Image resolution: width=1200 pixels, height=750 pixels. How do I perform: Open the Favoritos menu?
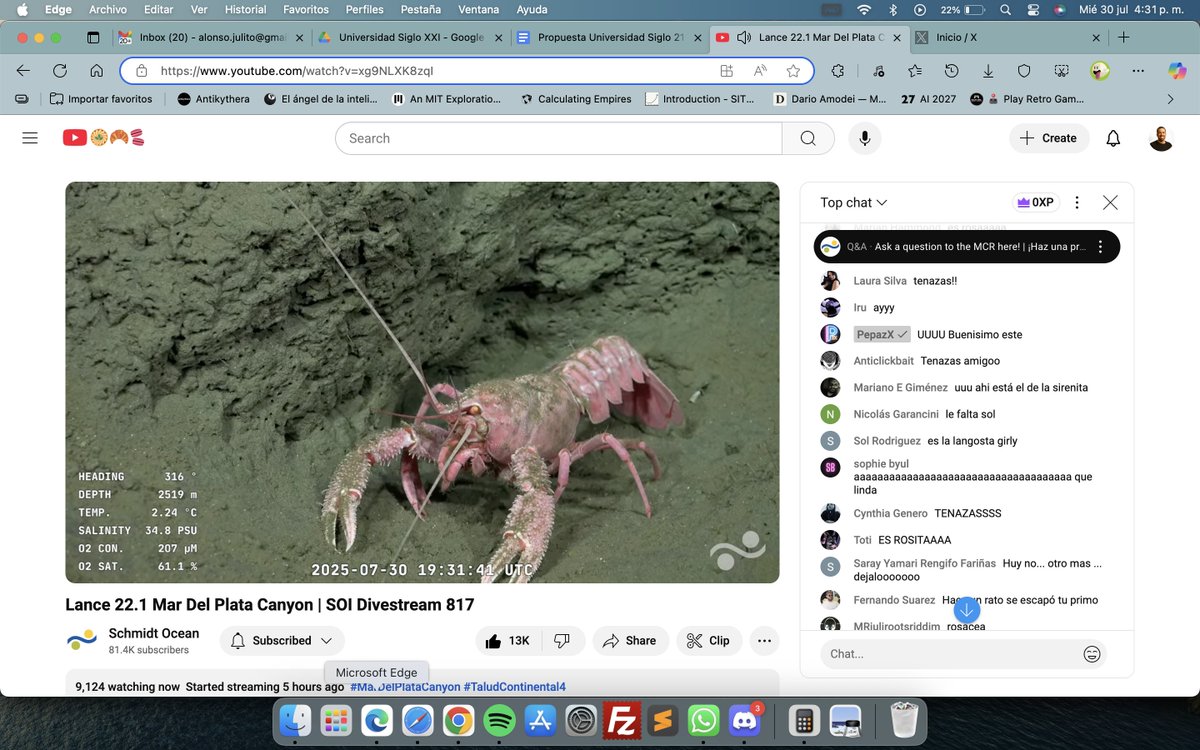[307, 9]
